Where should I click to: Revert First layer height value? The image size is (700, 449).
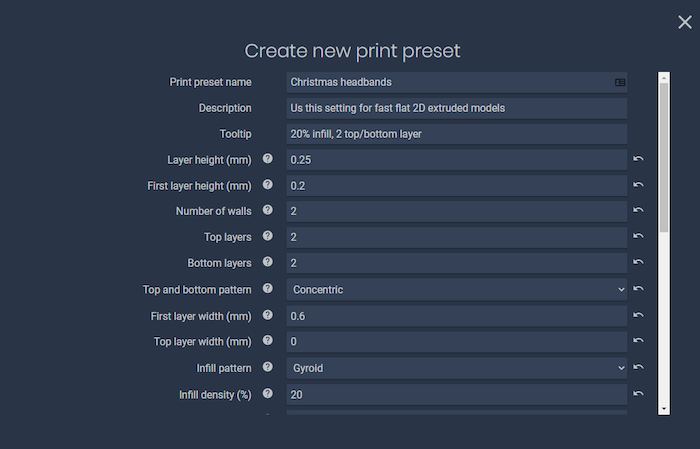(638, 185)
